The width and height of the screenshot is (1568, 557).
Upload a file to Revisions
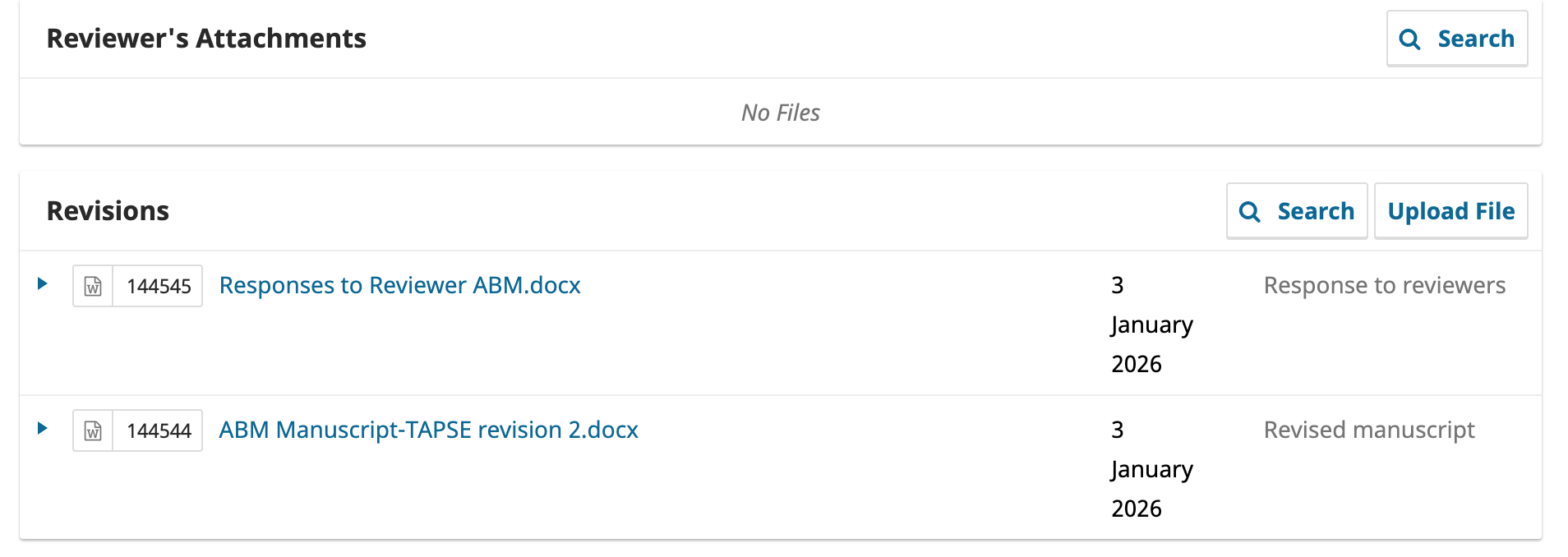(x=1450, y=212)
